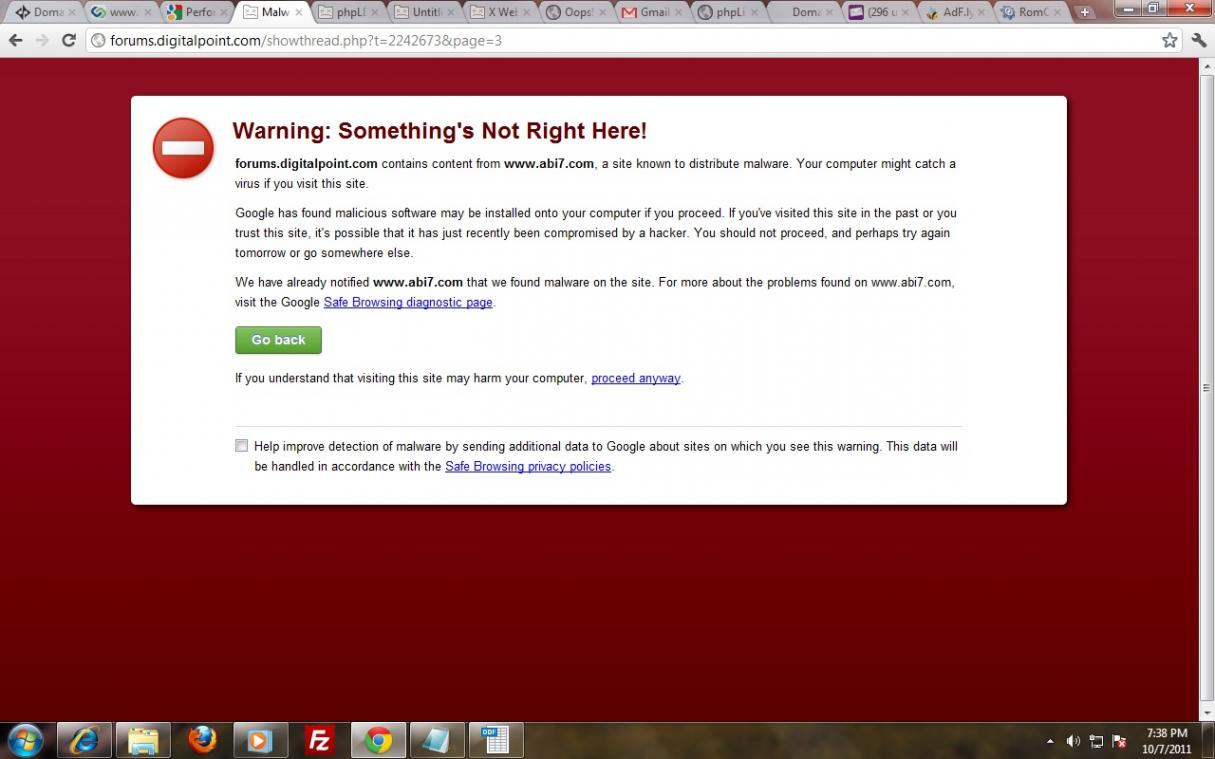Show hidden system tray icons
This screenshot has height=759, width=1215.
[1050, 741]
